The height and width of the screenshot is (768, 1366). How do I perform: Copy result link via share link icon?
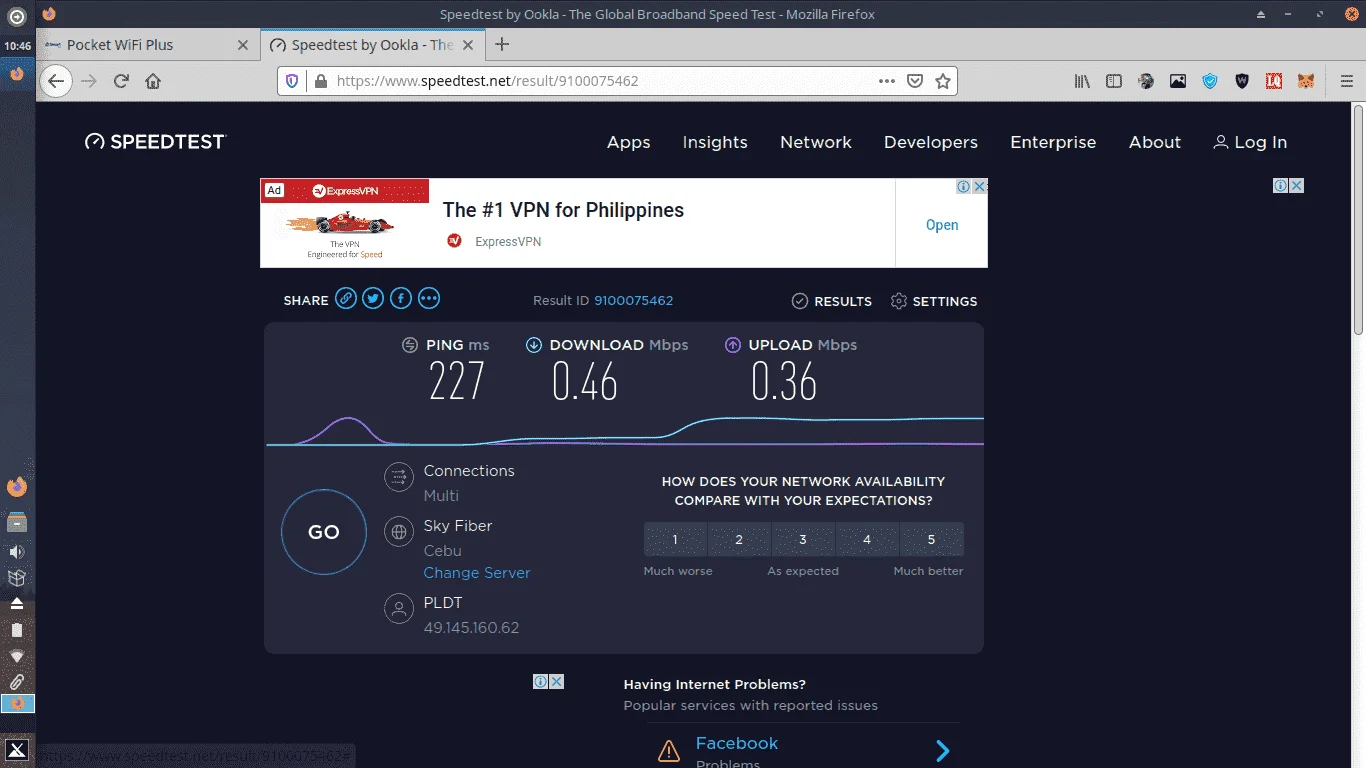(346, 298)
